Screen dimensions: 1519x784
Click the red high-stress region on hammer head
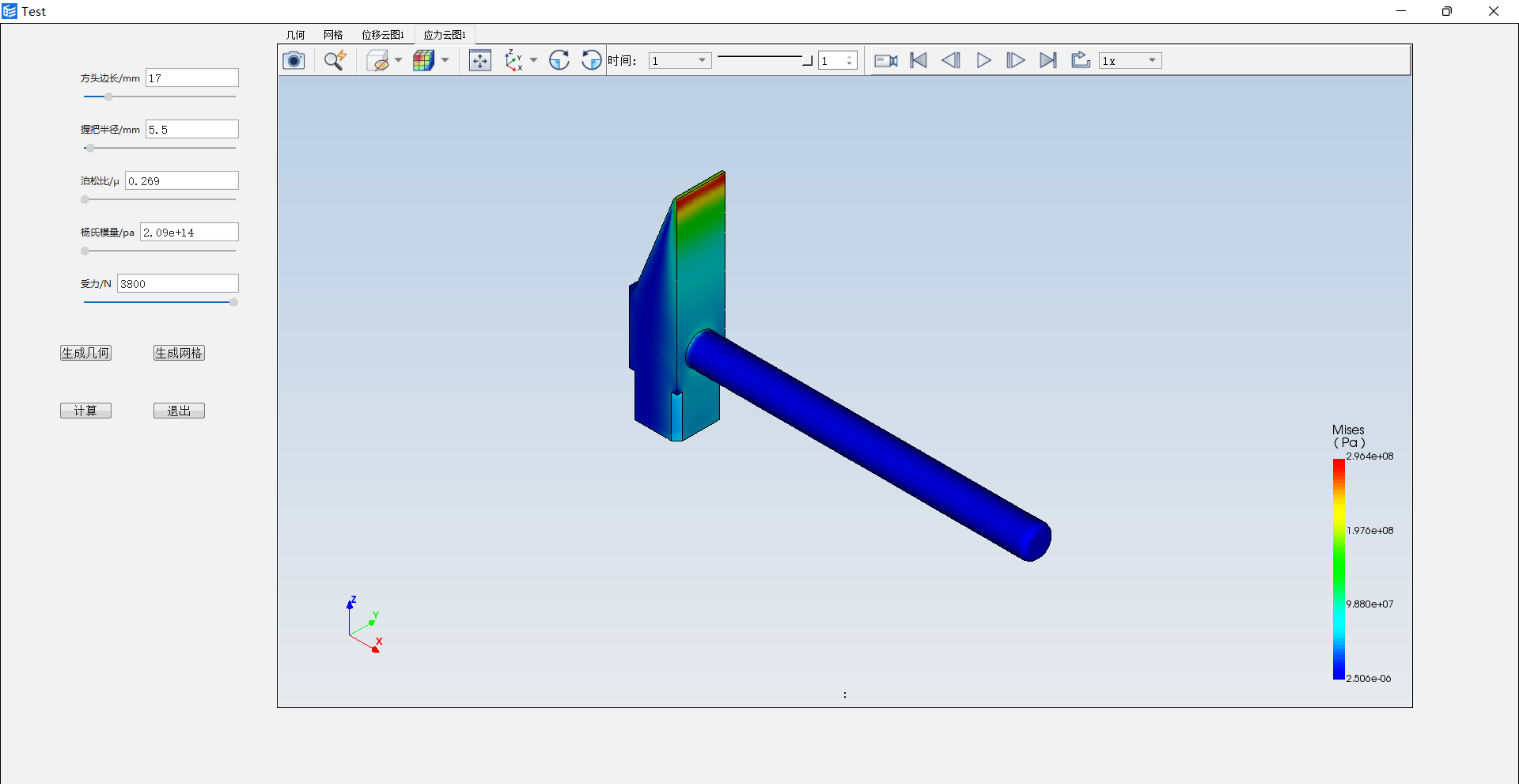701,194
